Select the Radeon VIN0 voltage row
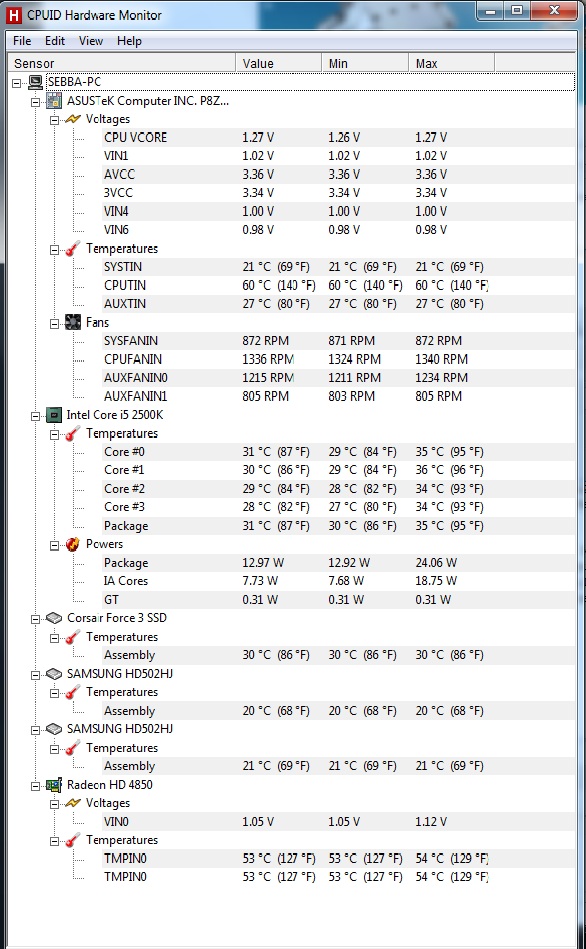Screen dimensions: 586x949 tap(338, 822)
